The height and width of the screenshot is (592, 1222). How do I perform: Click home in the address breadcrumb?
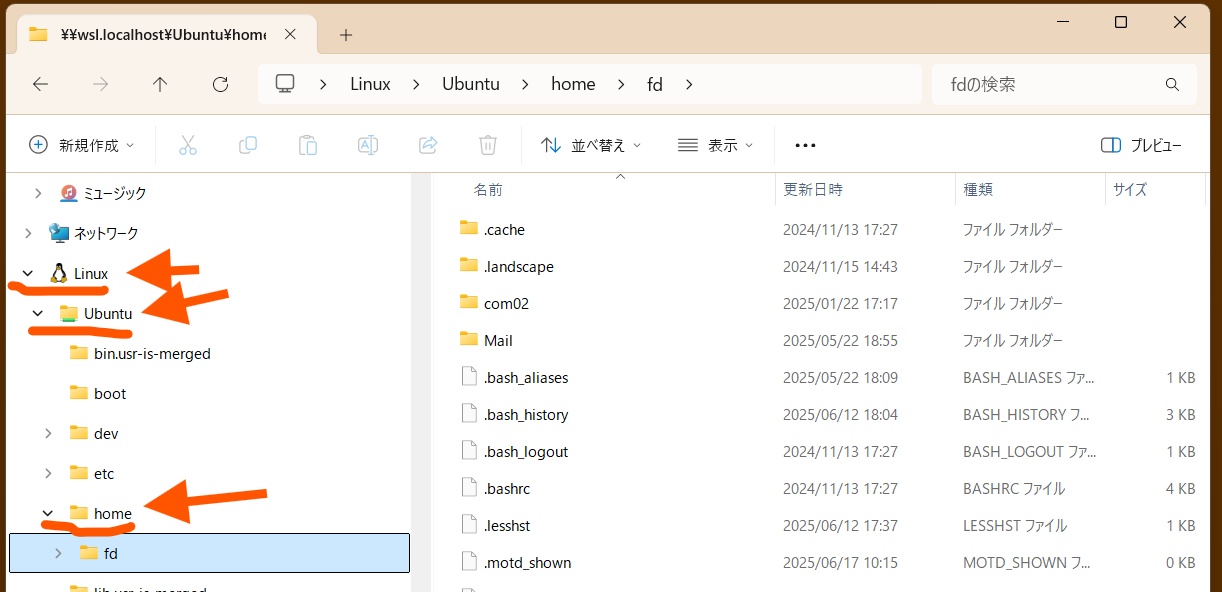(x=573, y=84)
